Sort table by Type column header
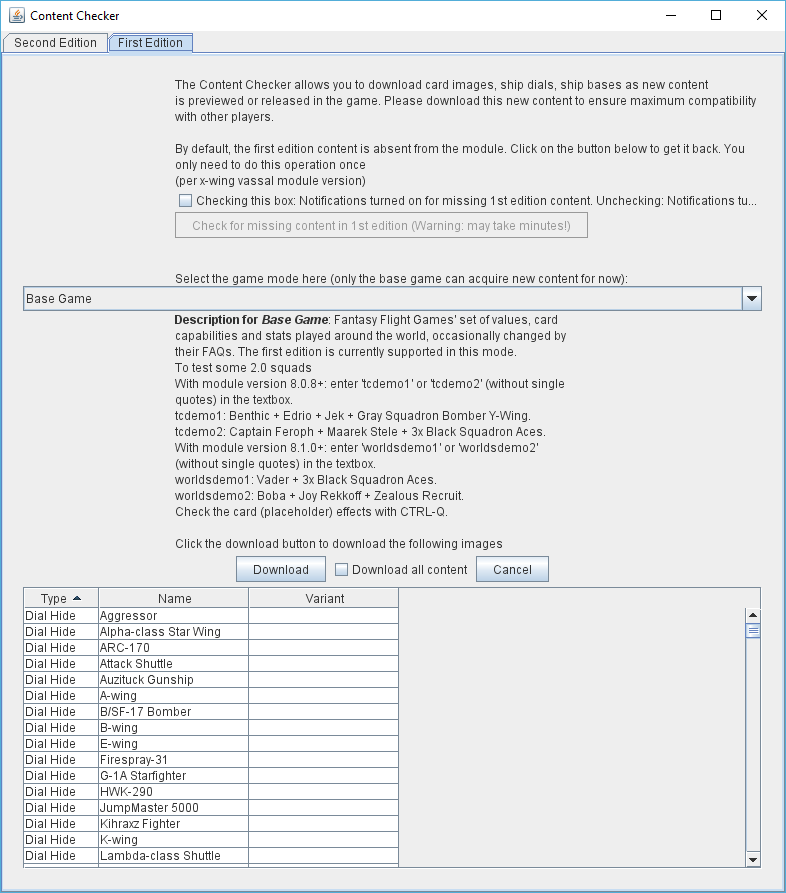786x893 pixels. click(61, 598)
